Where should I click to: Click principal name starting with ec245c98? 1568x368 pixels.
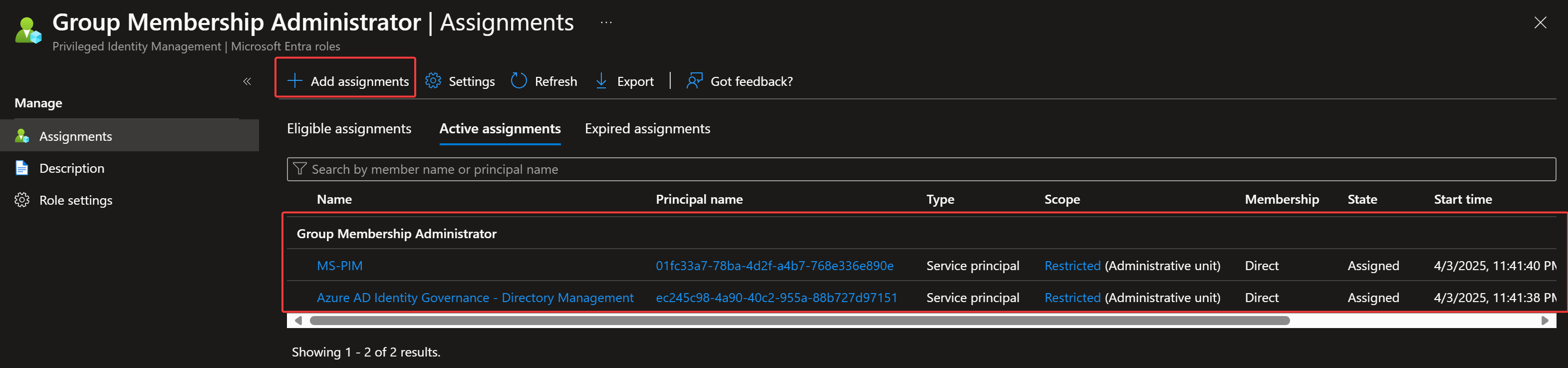[x=776, y=298]
